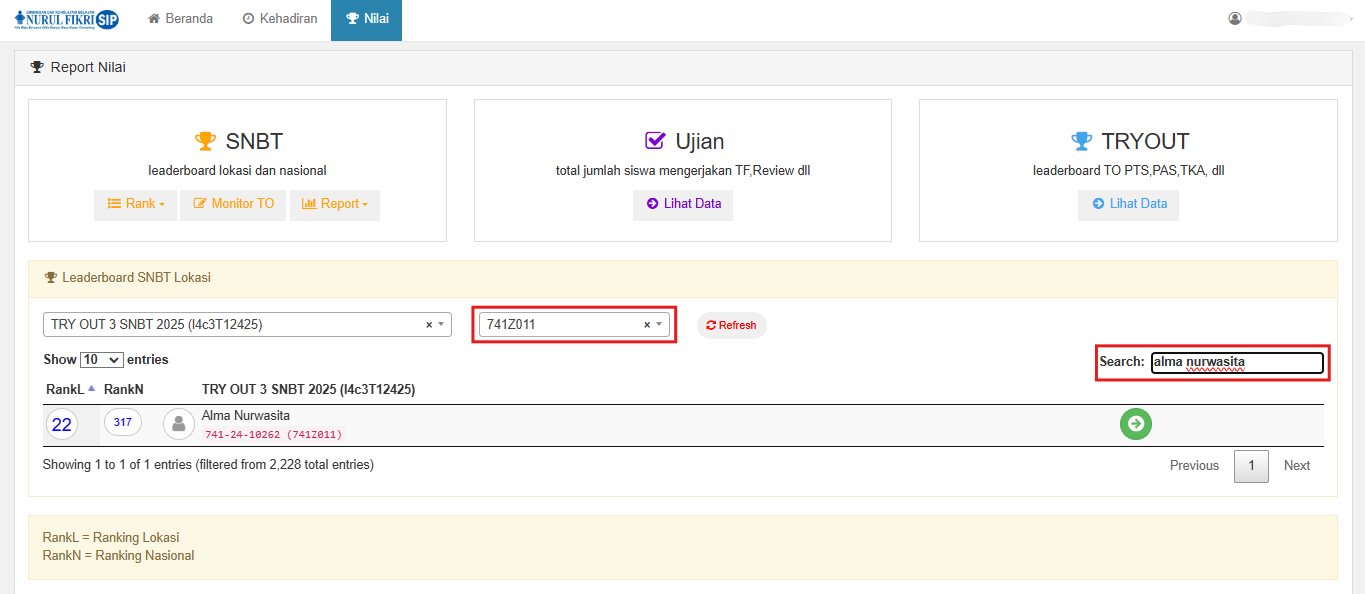Screen dimensions: 1365x594
Task: Click Alma Nurwasita's avatar icon
Action: 178,424
